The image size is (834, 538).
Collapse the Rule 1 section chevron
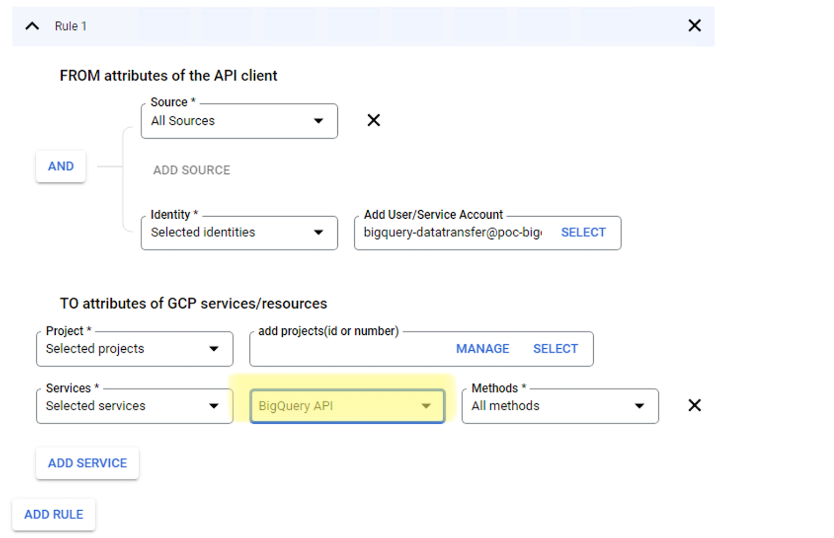coord(32,26)
